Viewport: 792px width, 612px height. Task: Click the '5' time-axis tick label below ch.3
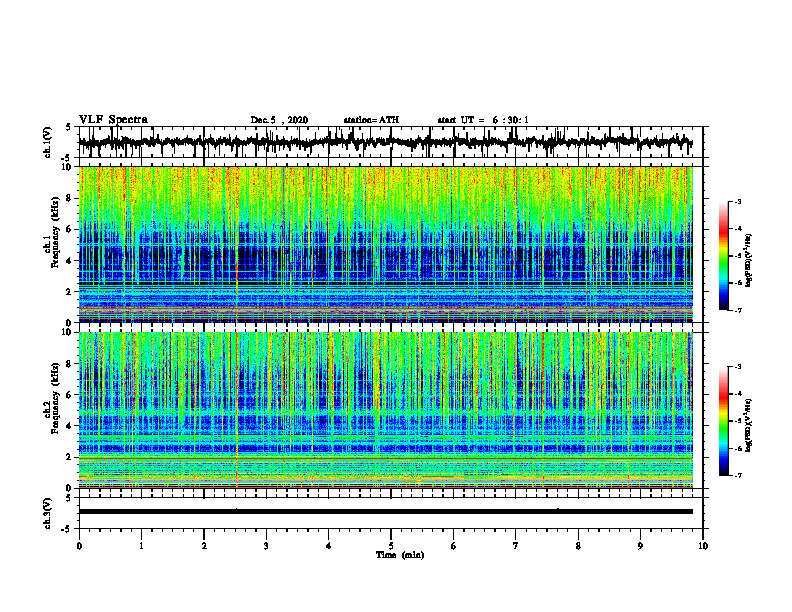click(x=391, y=546)
